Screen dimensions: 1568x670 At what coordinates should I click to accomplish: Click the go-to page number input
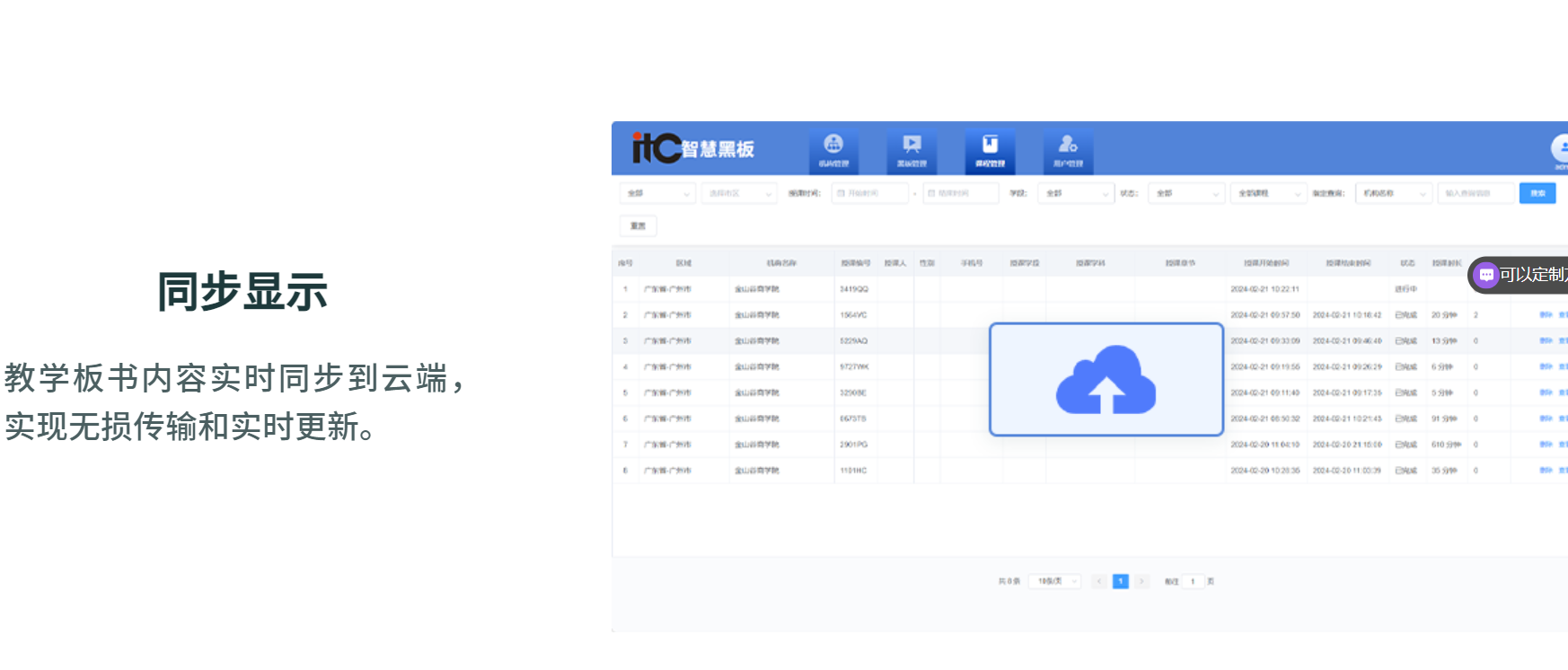pos(1193,581)
